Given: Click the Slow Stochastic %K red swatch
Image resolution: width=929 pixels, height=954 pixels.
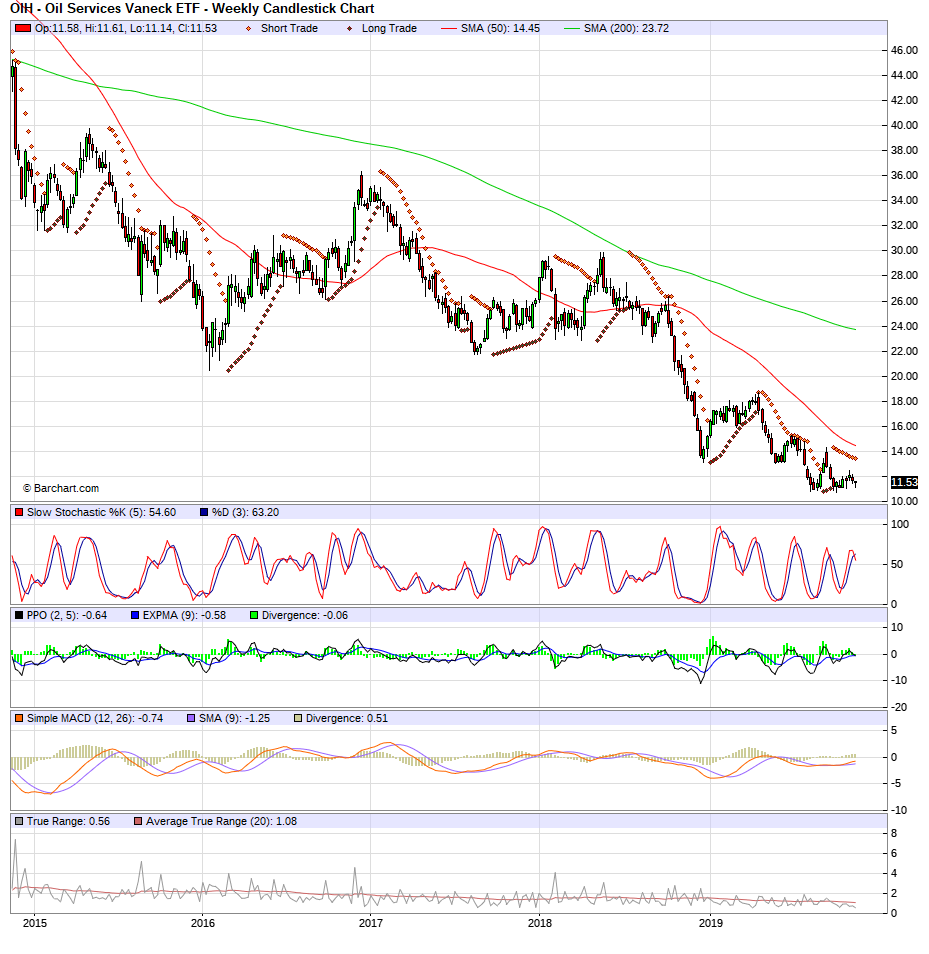Looking at the screenshot, I should 19,512.
